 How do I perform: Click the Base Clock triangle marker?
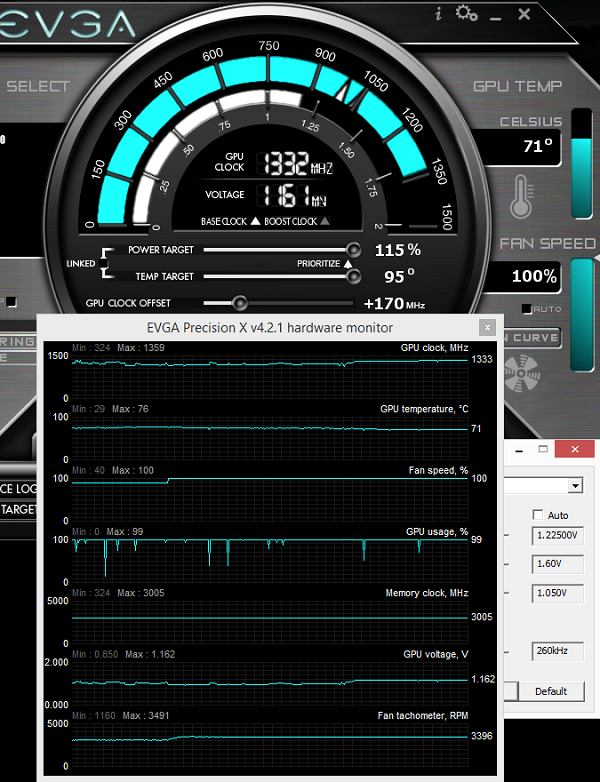[x=255, y=221]
